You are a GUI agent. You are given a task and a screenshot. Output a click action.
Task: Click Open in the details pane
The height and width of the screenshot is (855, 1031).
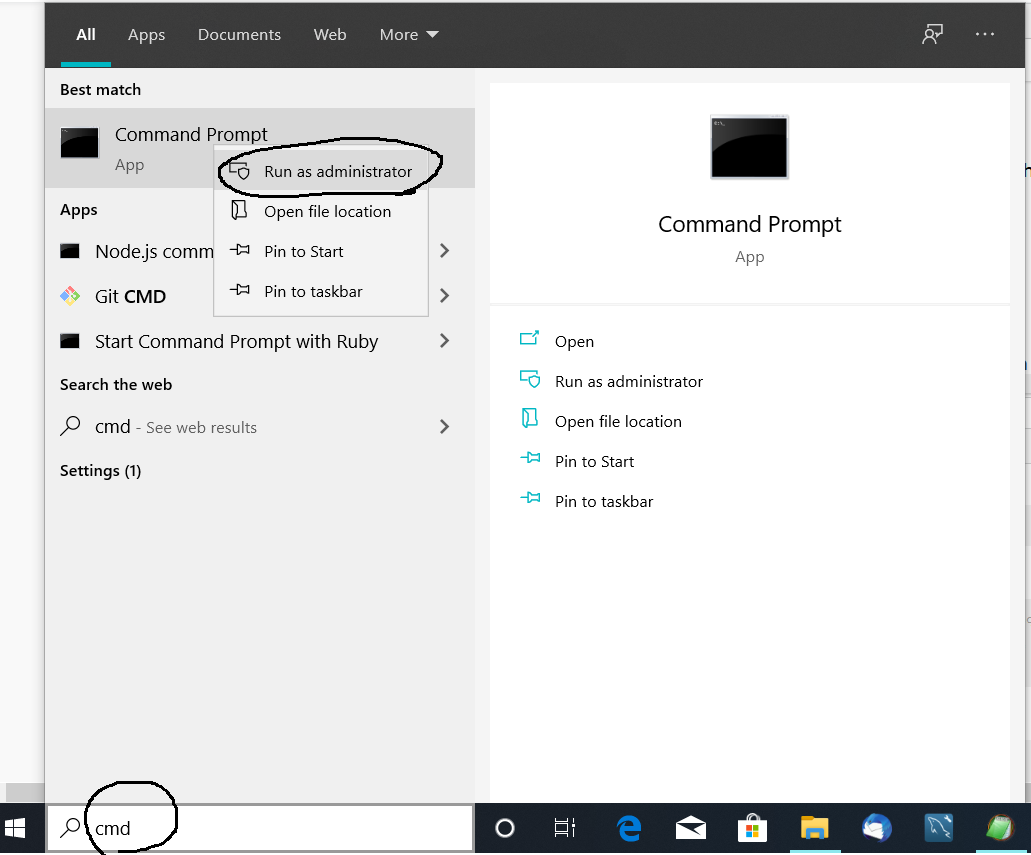[x=574, y=341]
